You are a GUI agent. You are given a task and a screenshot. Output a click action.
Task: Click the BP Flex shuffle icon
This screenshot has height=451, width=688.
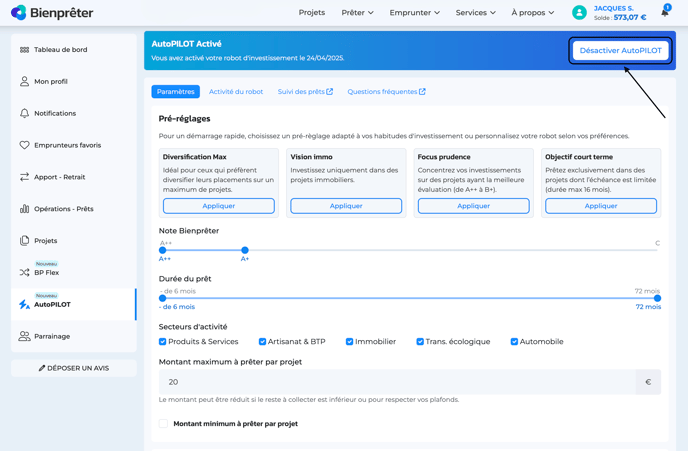pyautogui.click(x=25, y=272)
